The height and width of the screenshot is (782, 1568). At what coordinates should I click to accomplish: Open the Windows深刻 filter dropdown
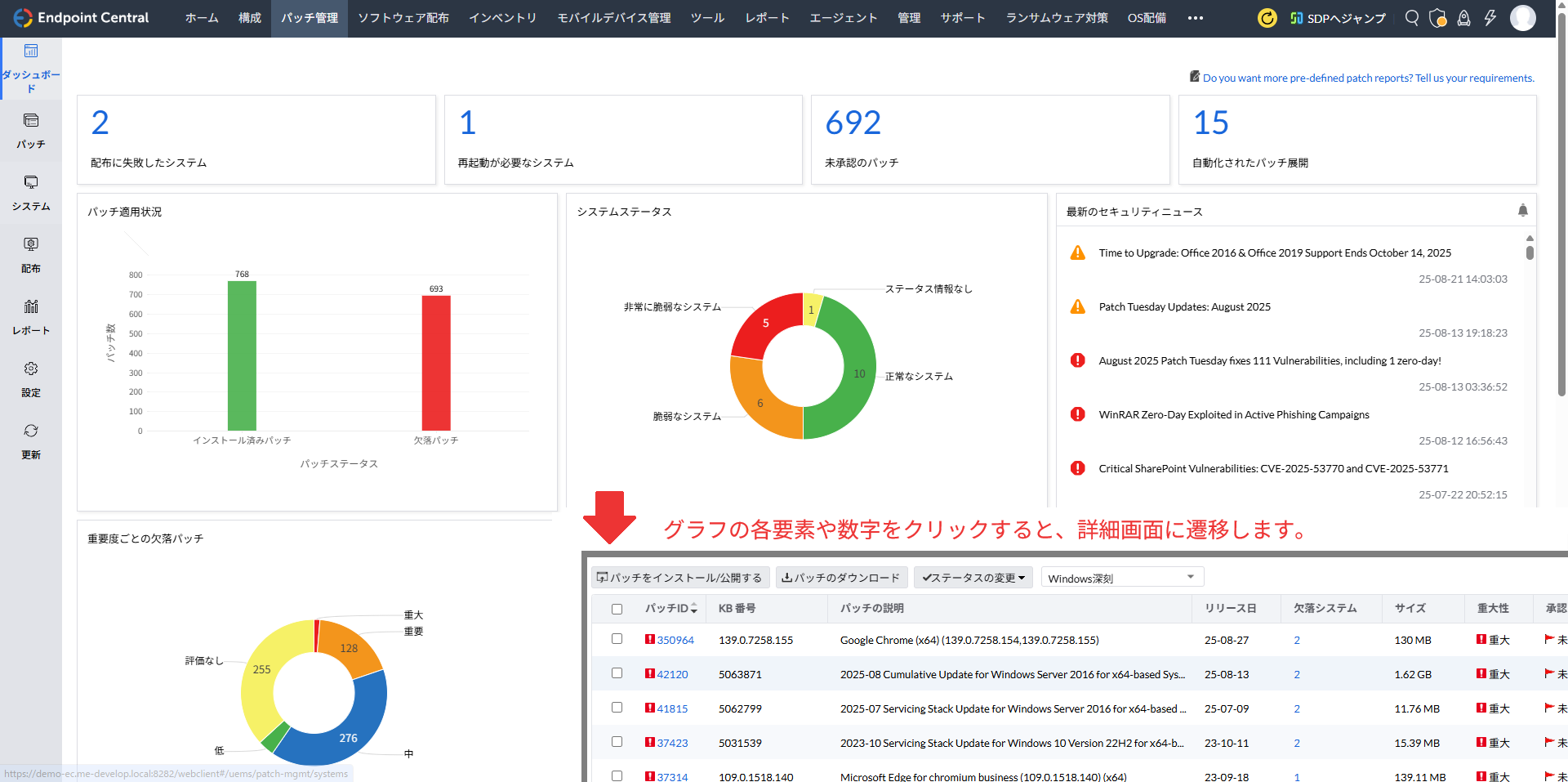[1121, 578]
